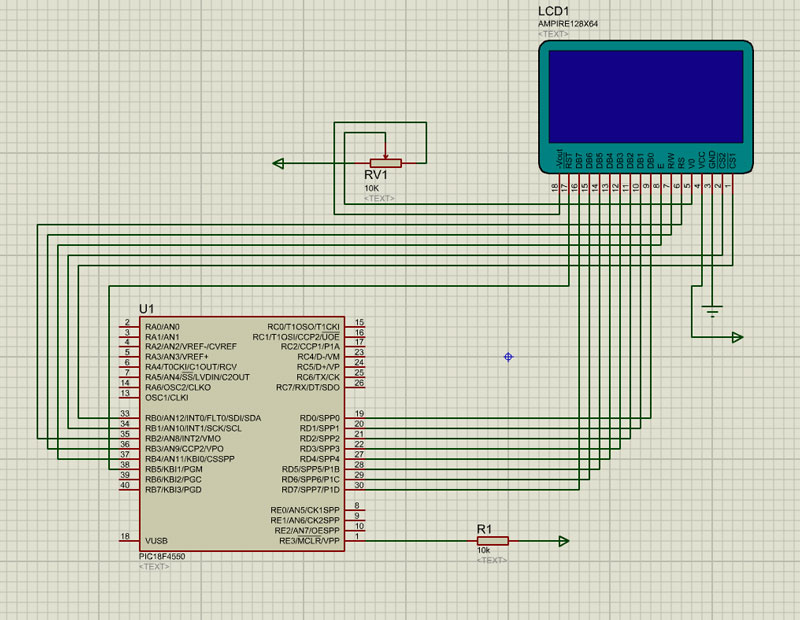
Task: Click pin RA3/AN3/VREF+ on U1
Action: tap(177, 357)
